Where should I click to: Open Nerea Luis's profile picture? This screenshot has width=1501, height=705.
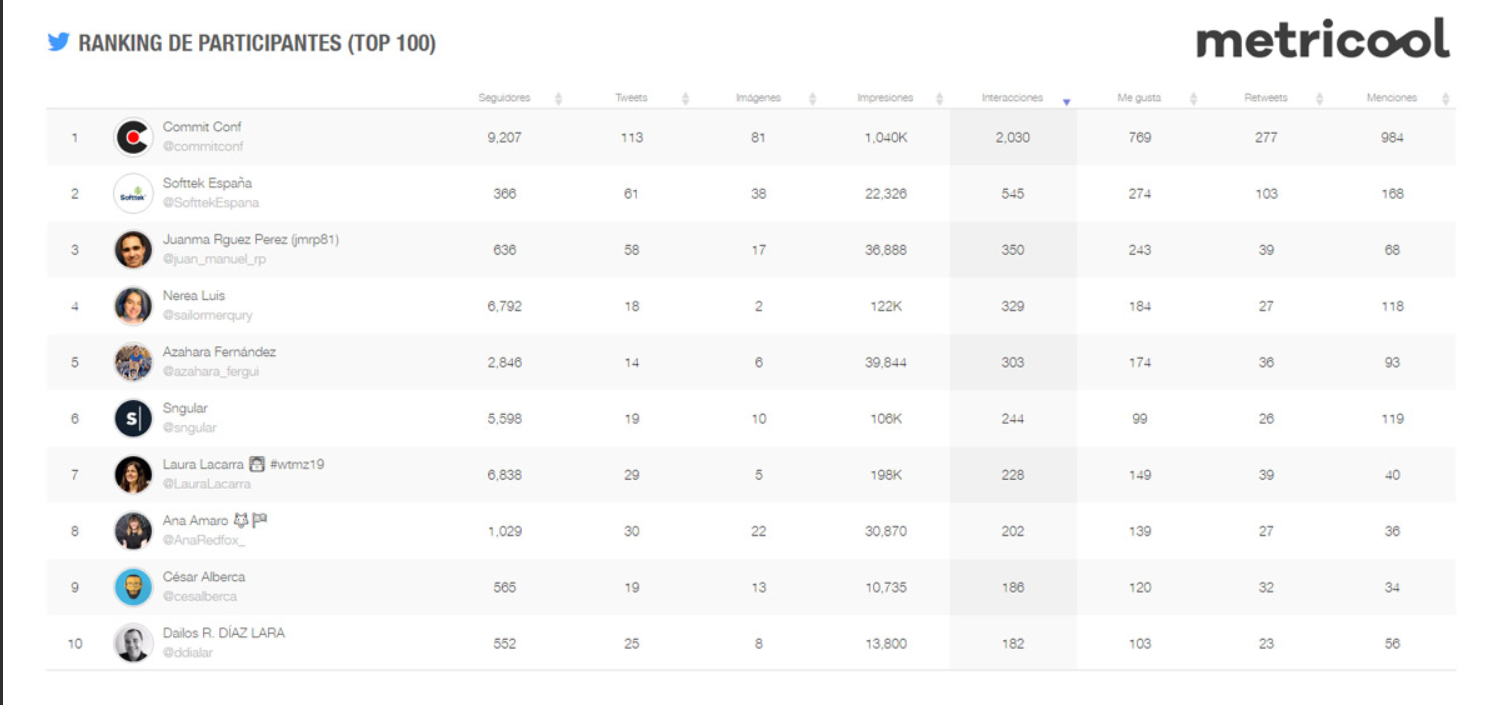133,306
